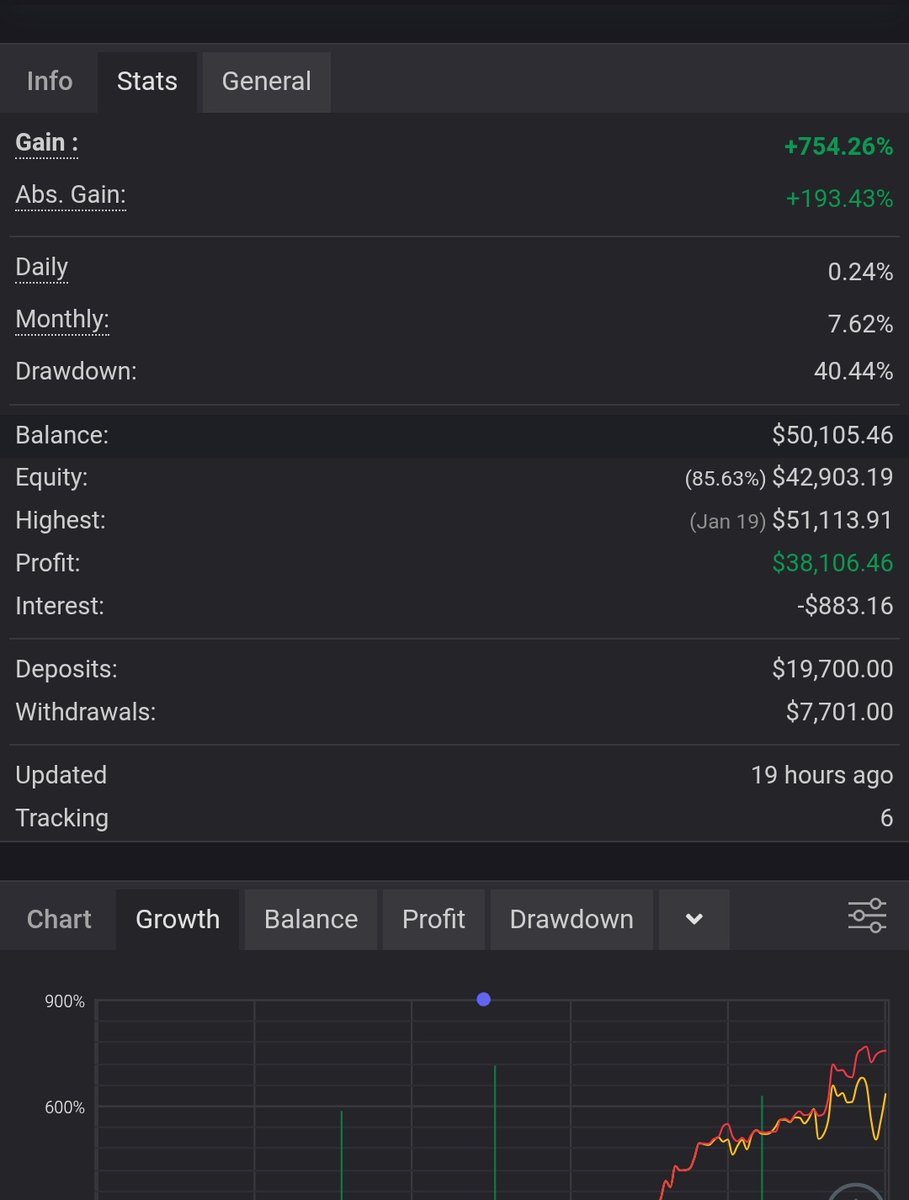Select the 7.62% monthly value

pos(860,323)
